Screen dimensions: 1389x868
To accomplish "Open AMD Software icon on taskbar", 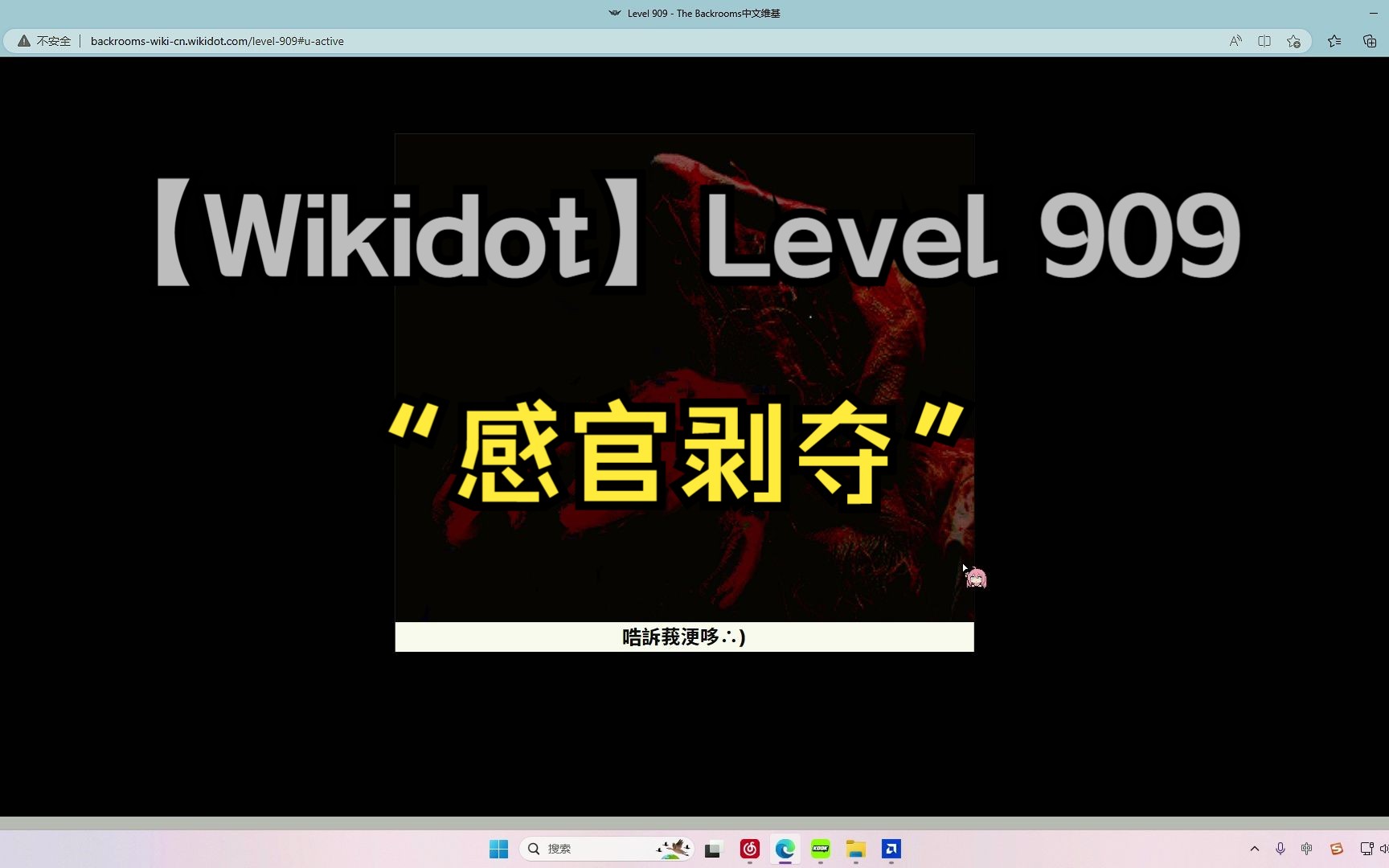I will [891, 849].
